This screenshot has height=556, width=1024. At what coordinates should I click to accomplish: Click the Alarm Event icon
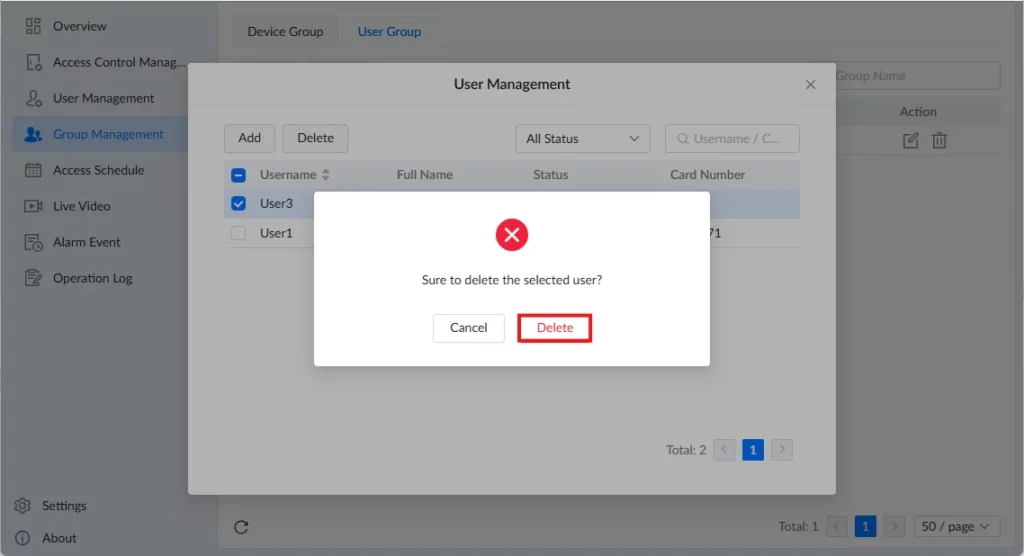[x=33, y=242]
